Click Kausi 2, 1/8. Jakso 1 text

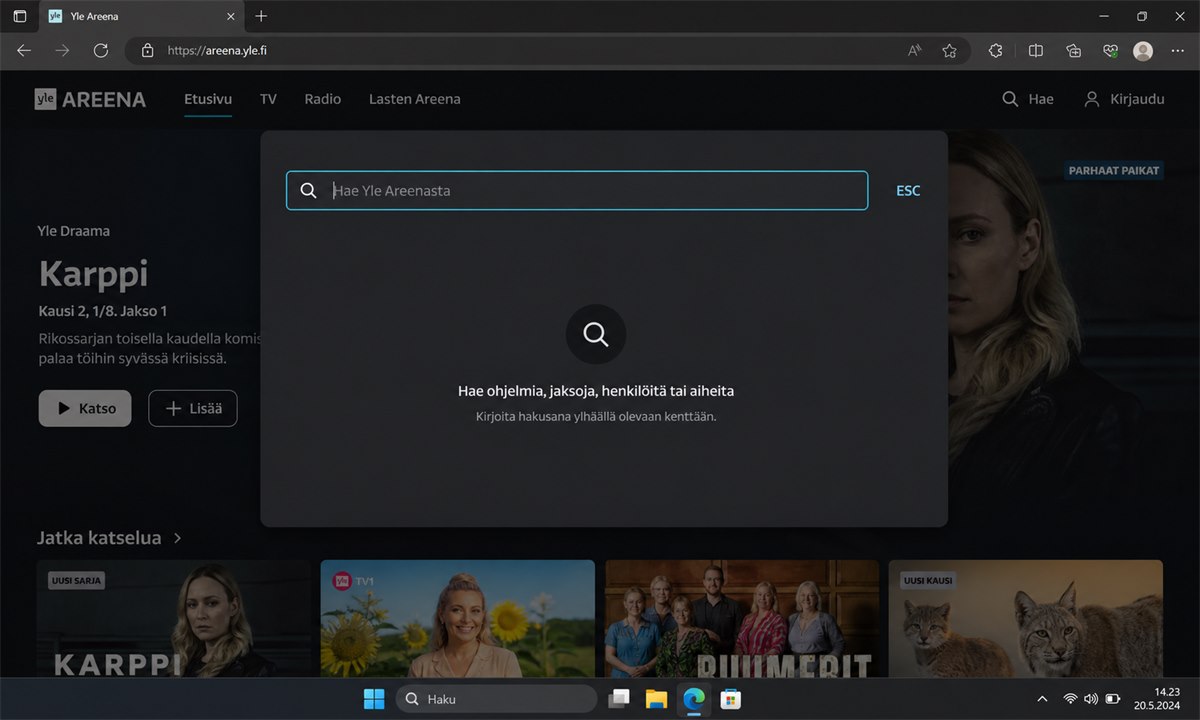(x=103, y=311)
